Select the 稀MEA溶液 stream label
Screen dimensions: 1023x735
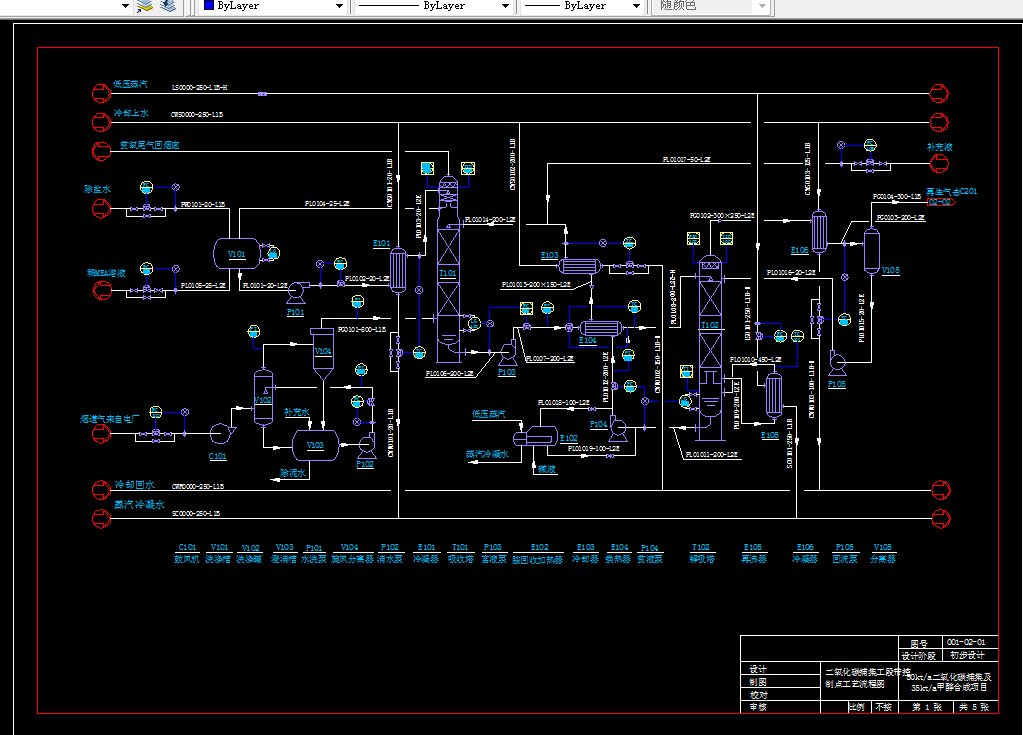click(106, 273)
